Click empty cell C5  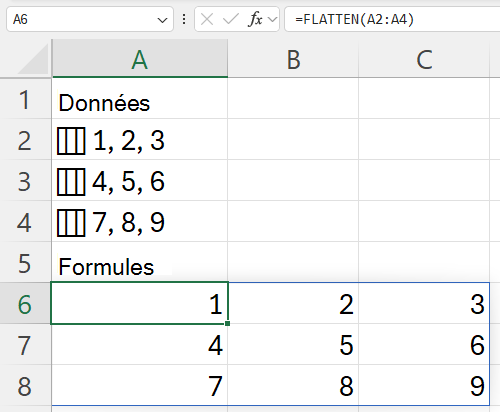tap(424, 263)
